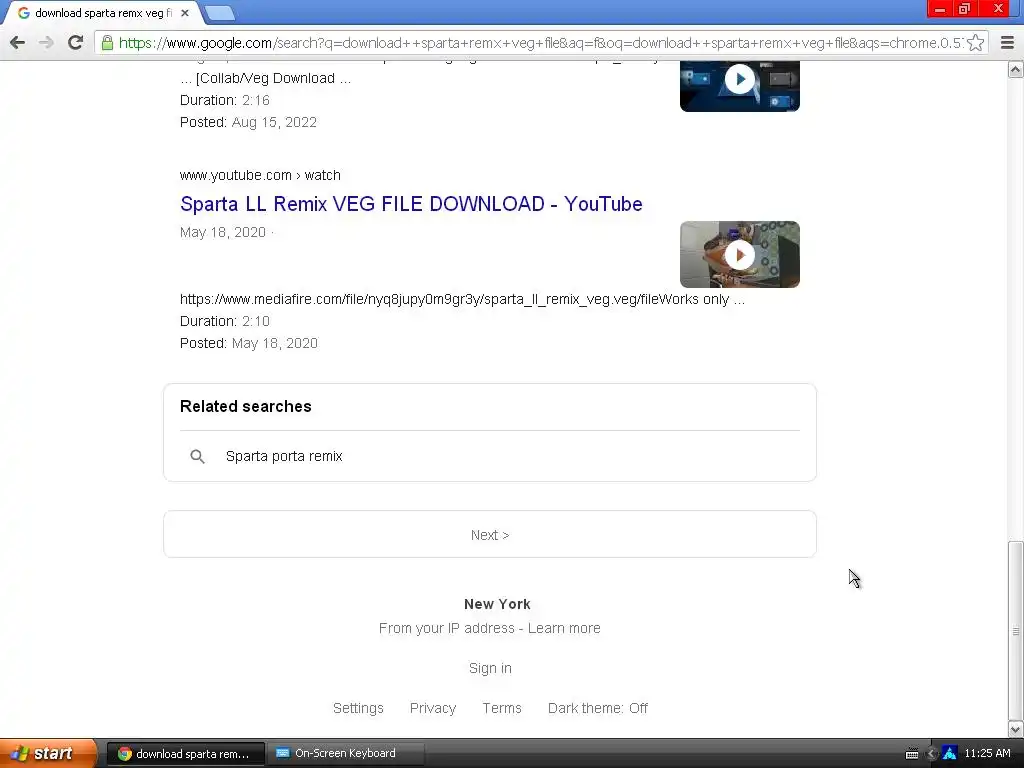
Task: Select the download sparta remx tab
Action: click(x=103, y=13)
